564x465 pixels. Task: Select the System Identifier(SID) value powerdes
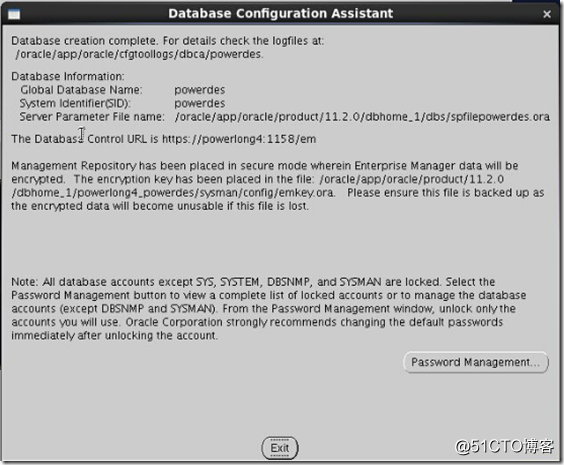pyautogui.click(x=200, y=104)
